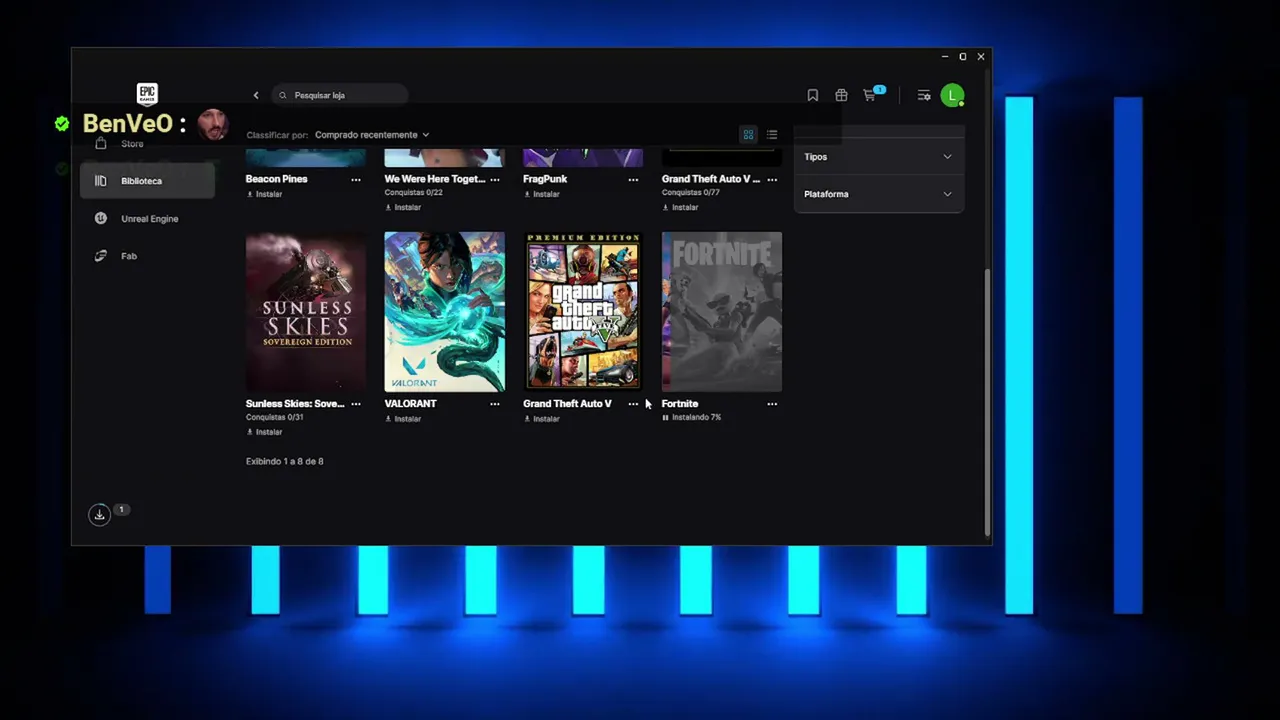This screenshot has height=720, width=1280.
Task: Click the Sunless Skies title text
Action: coord(295,404)
